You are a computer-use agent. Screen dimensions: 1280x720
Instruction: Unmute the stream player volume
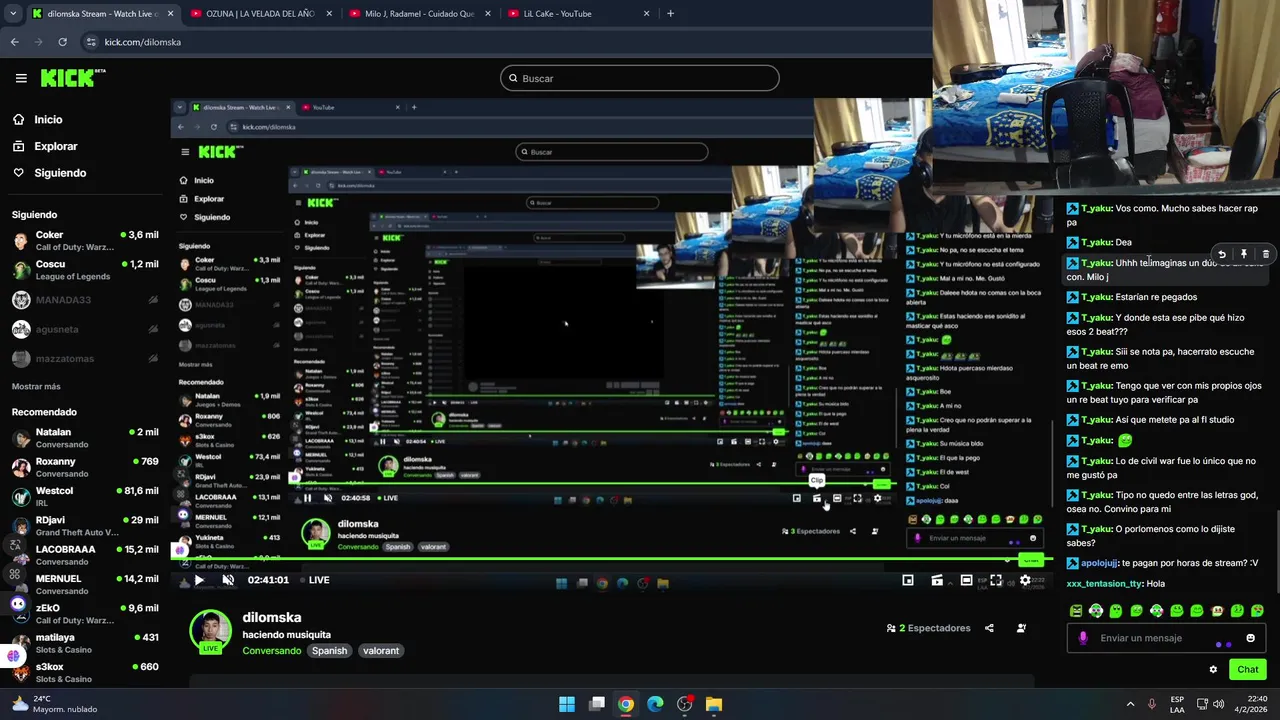tap(228, 580)
